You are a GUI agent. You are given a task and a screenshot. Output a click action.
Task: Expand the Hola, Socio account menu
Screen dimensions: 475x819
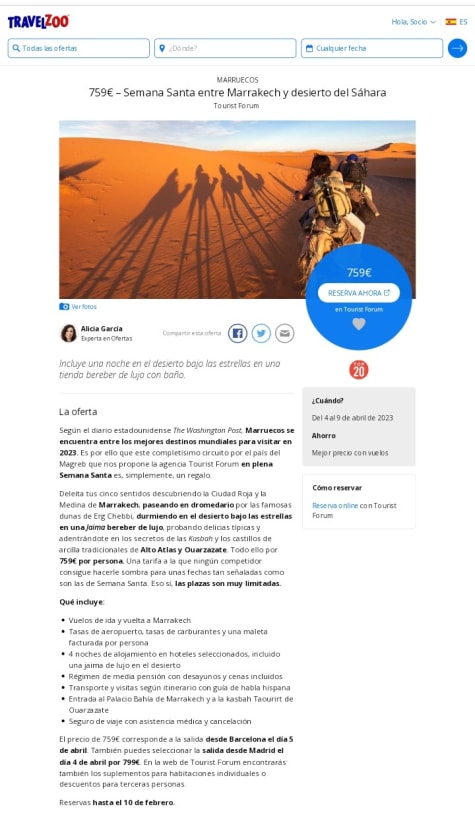(413, 22)
